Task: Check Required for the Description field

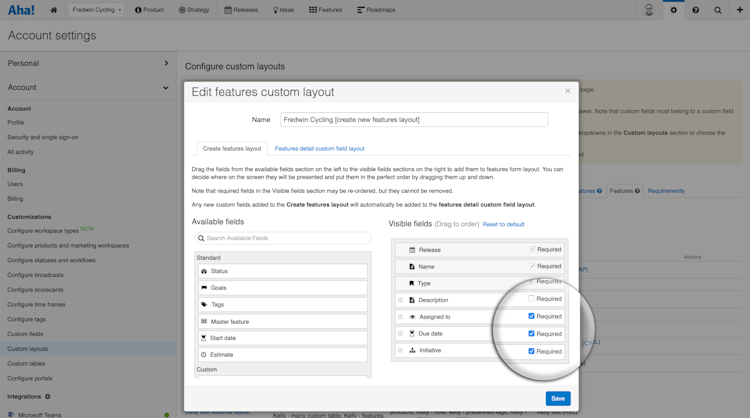Action: click(531, 298)
